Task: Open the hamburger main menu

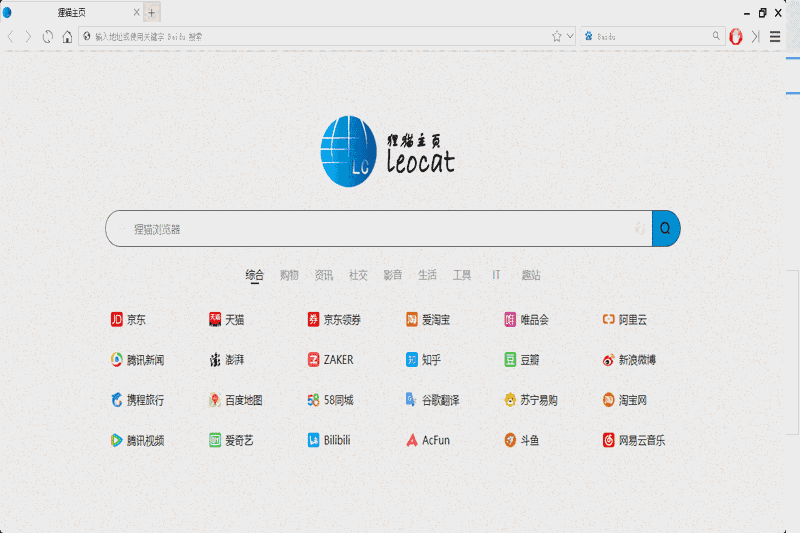Action: coord(775,37)
